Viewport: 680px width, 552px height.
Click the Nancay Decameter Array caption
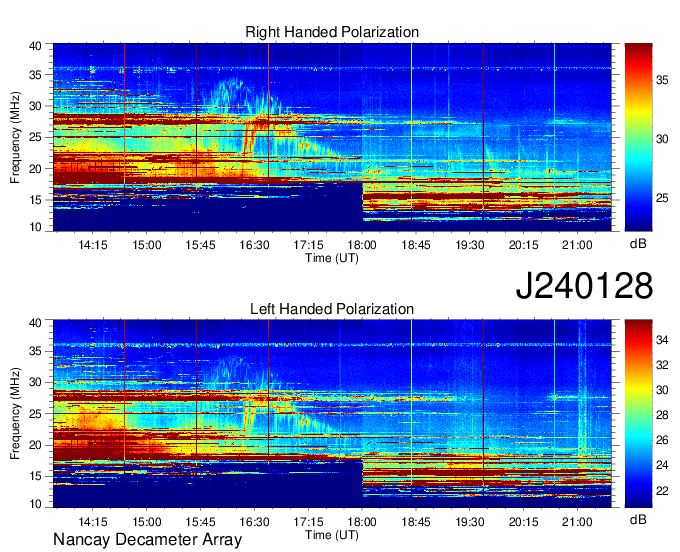coord(147,539)
